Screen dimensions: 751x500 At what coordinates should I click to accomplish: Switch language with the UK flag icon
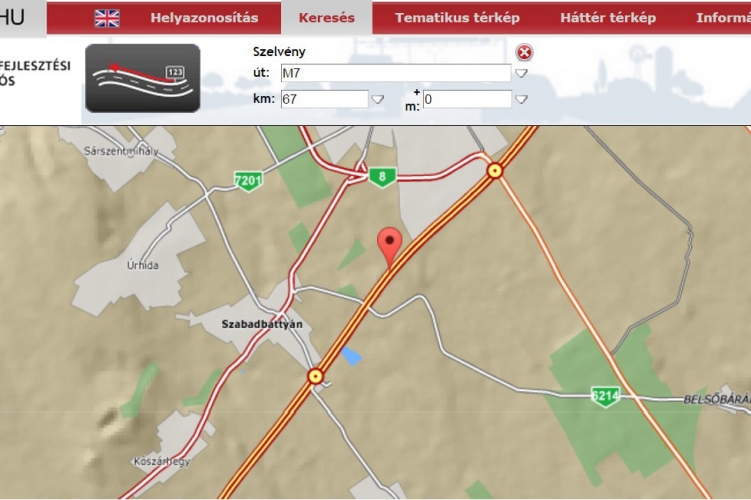click(107, 18)
